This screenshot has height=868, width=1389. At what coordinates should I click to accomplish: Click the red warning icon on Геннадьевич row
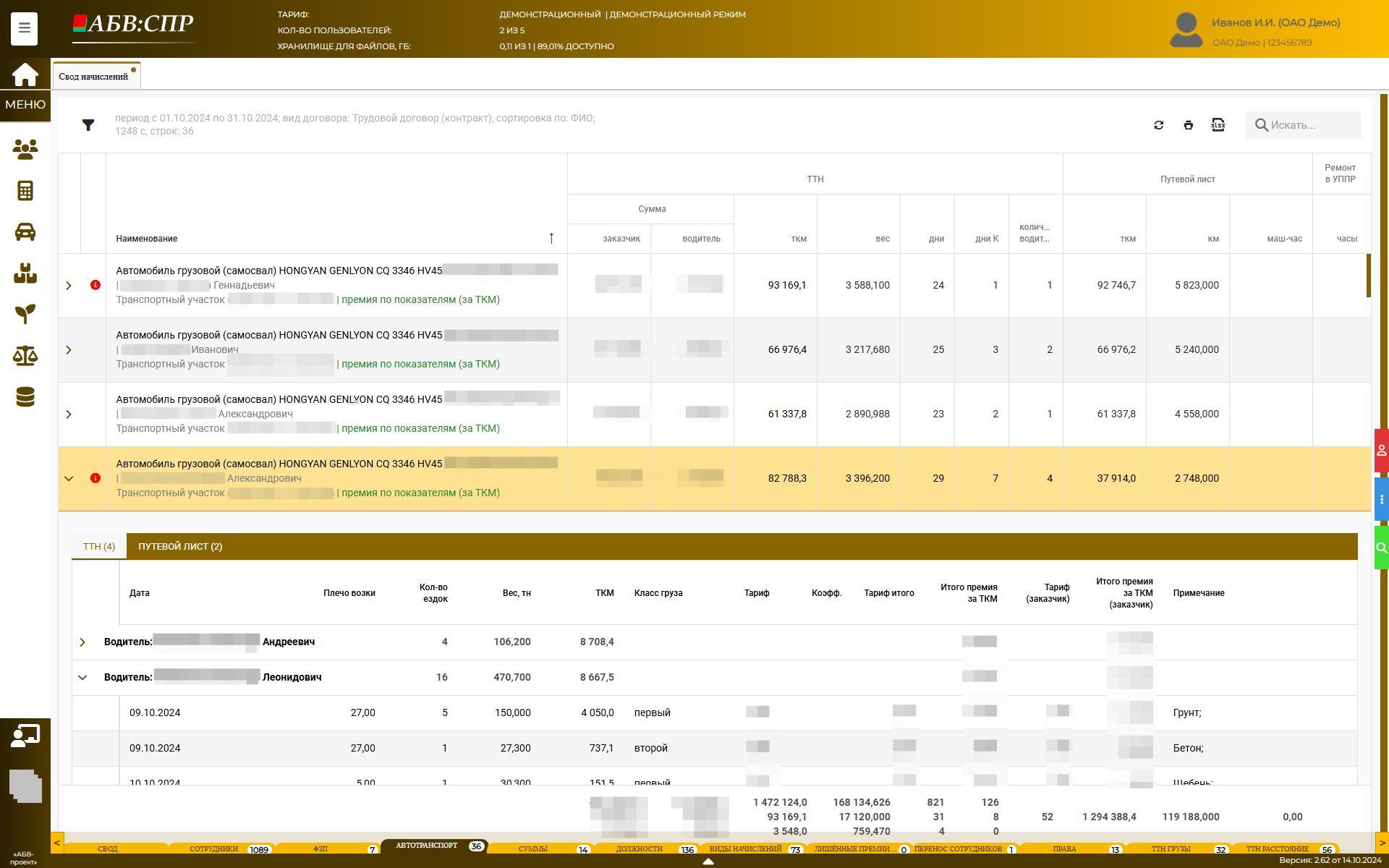tap(95, 285)
